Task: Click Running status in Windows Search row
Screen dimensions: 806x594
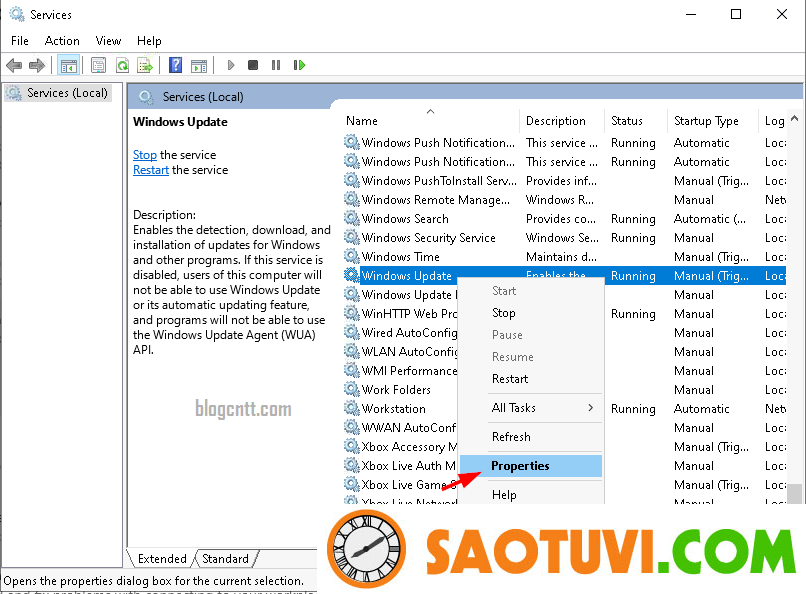Action: tap(633, 219)
